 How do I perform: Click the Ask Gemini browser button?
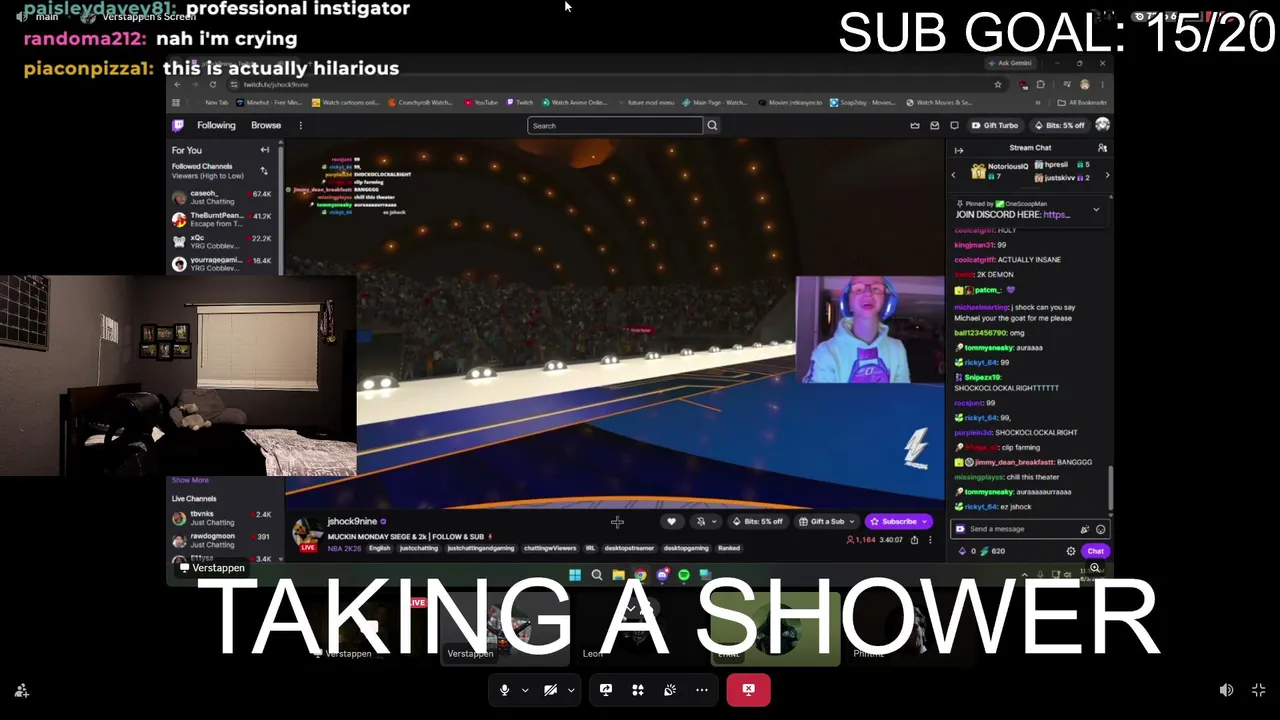click(1010, 63)
